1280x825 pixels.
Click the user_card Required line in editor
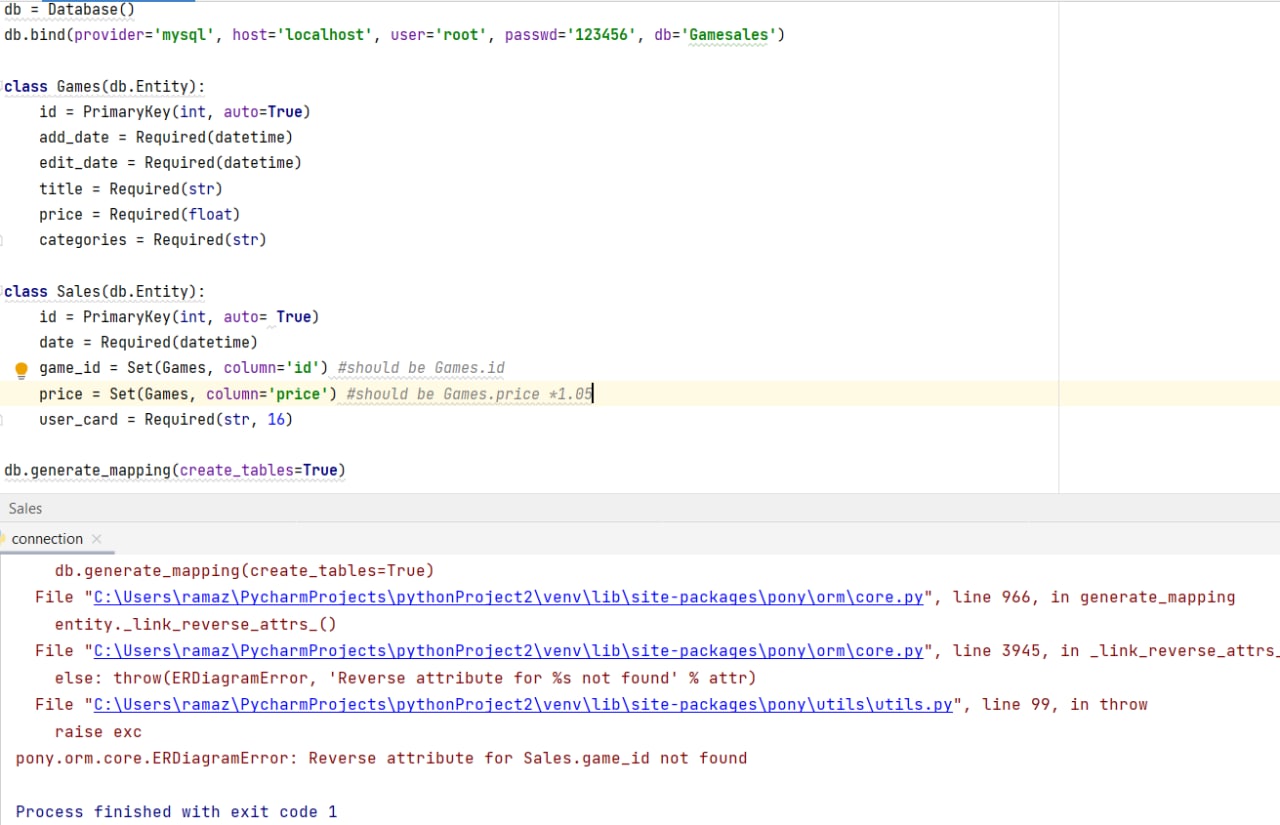pyautogui.click(x=166, y=419)
